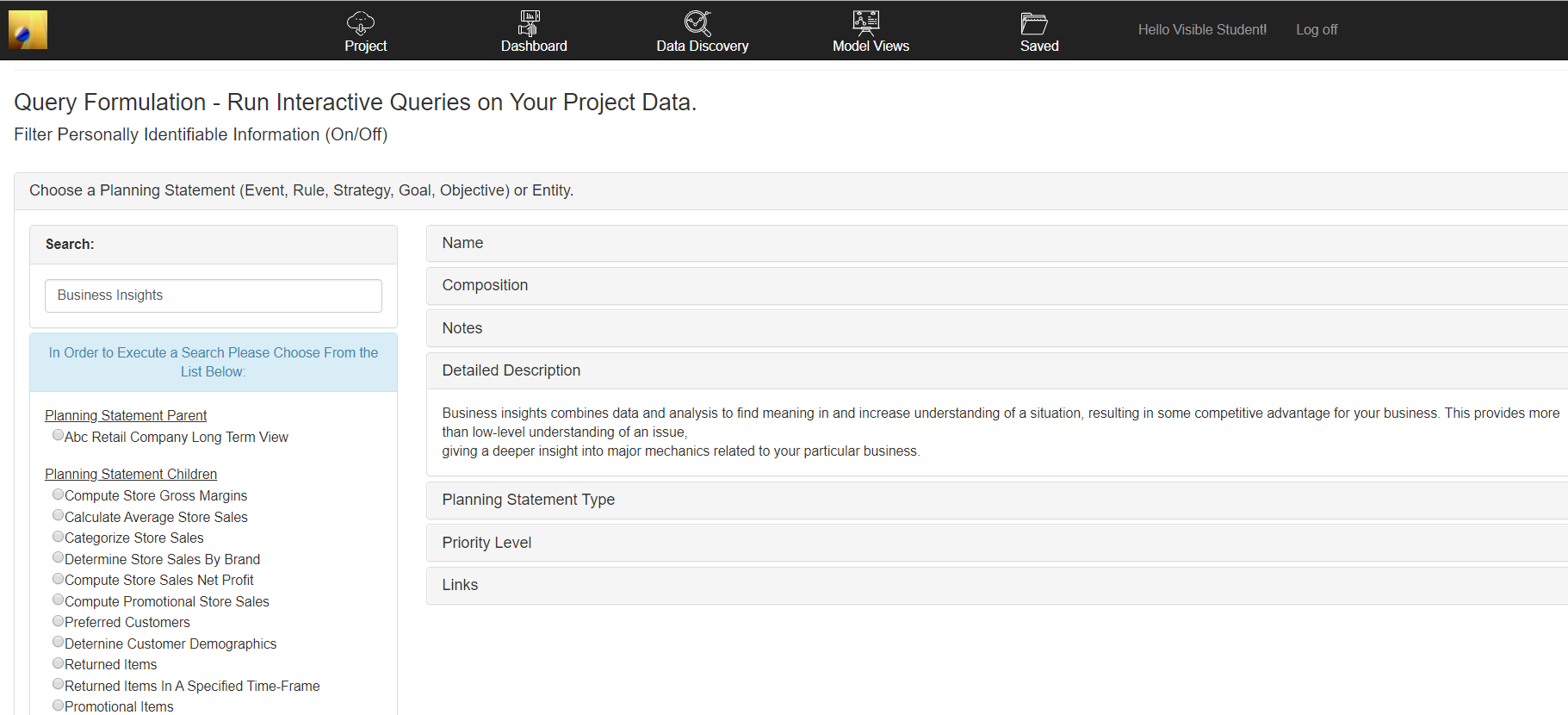Click Hello Visible Student link
1568x715 pixels.
(x=1202, y=30)
